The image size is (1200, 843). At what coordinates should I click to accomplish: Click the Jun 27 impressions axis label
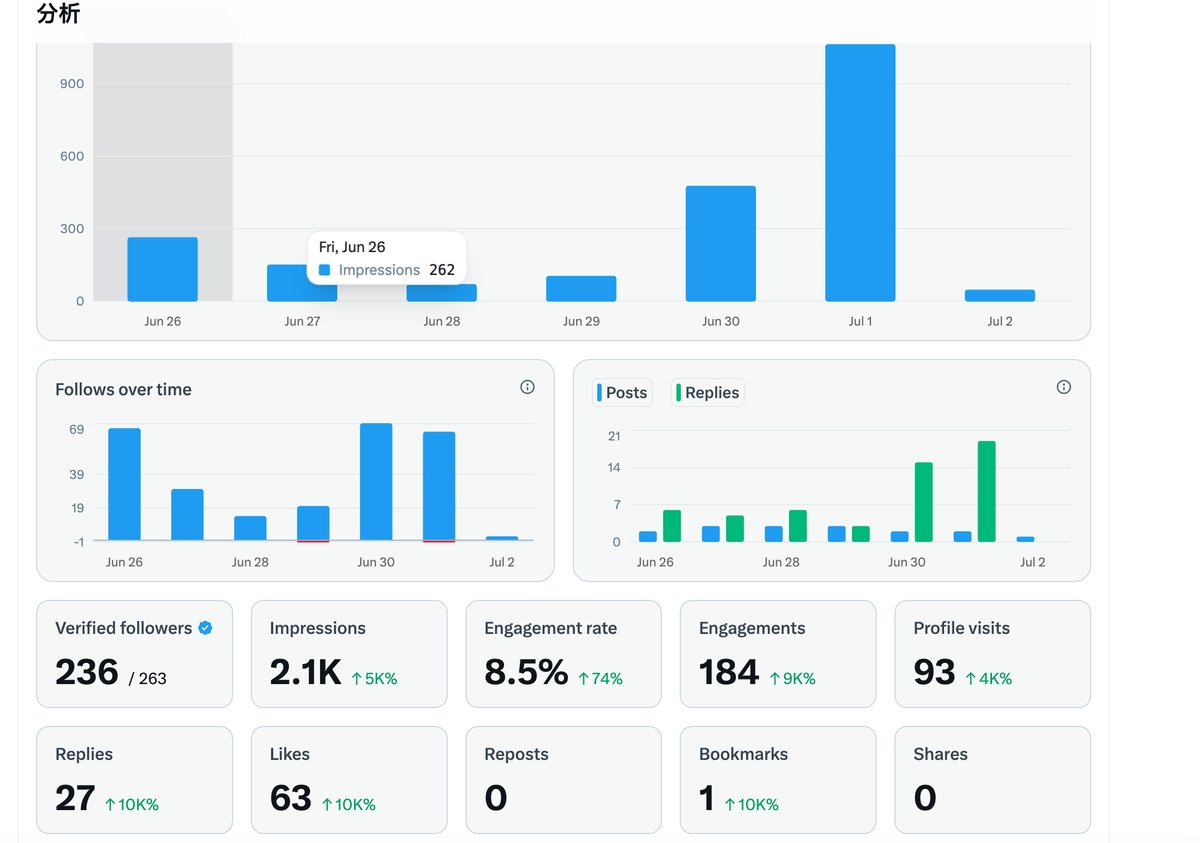tap(302, 321)
